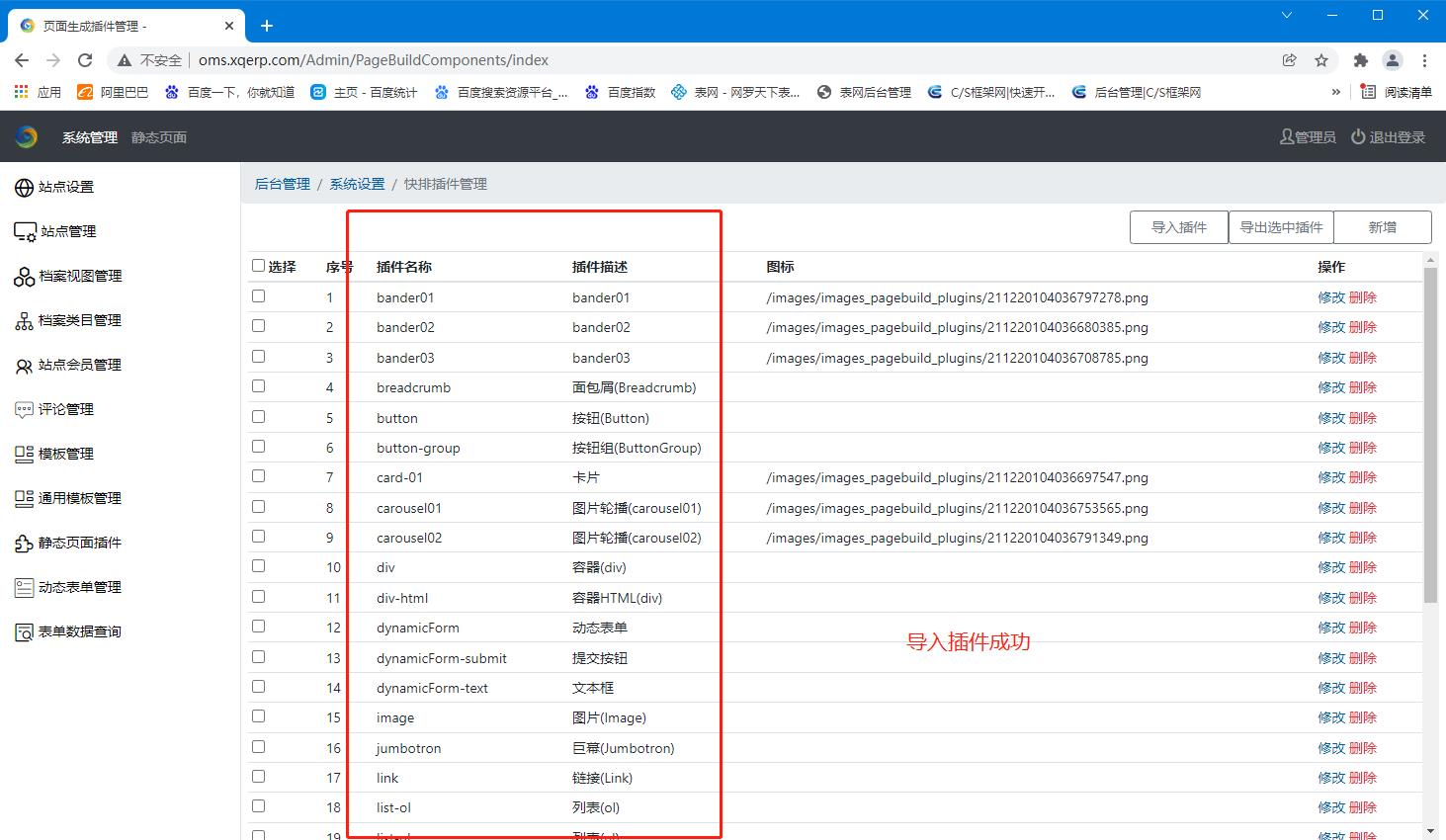Check the select-all 选择 checkbox
Image resolution: width=1446 pixels, height=840 pixels.
258,265
